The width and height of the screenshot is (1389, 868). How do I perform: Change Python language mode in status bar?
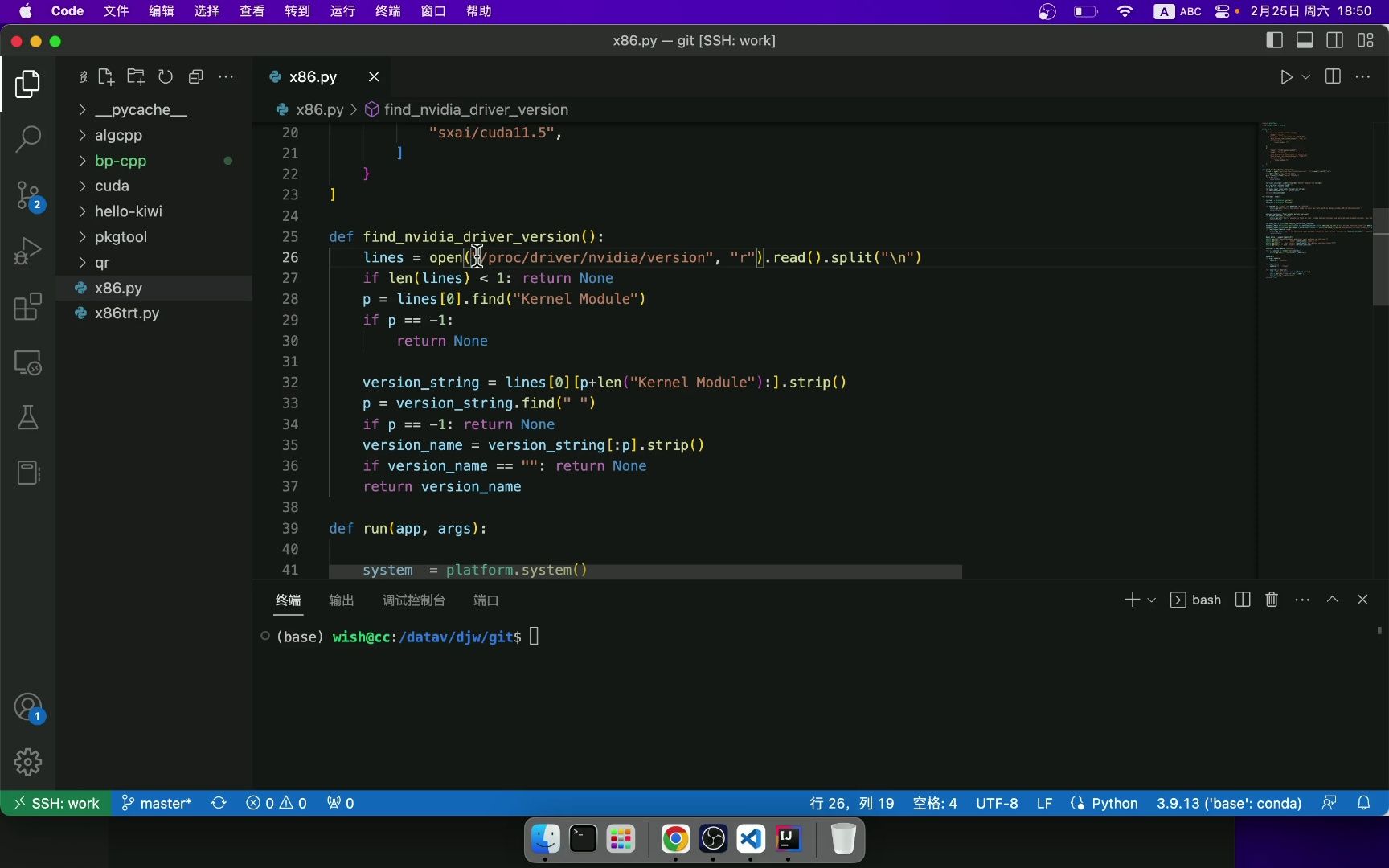click(1114, 803)
